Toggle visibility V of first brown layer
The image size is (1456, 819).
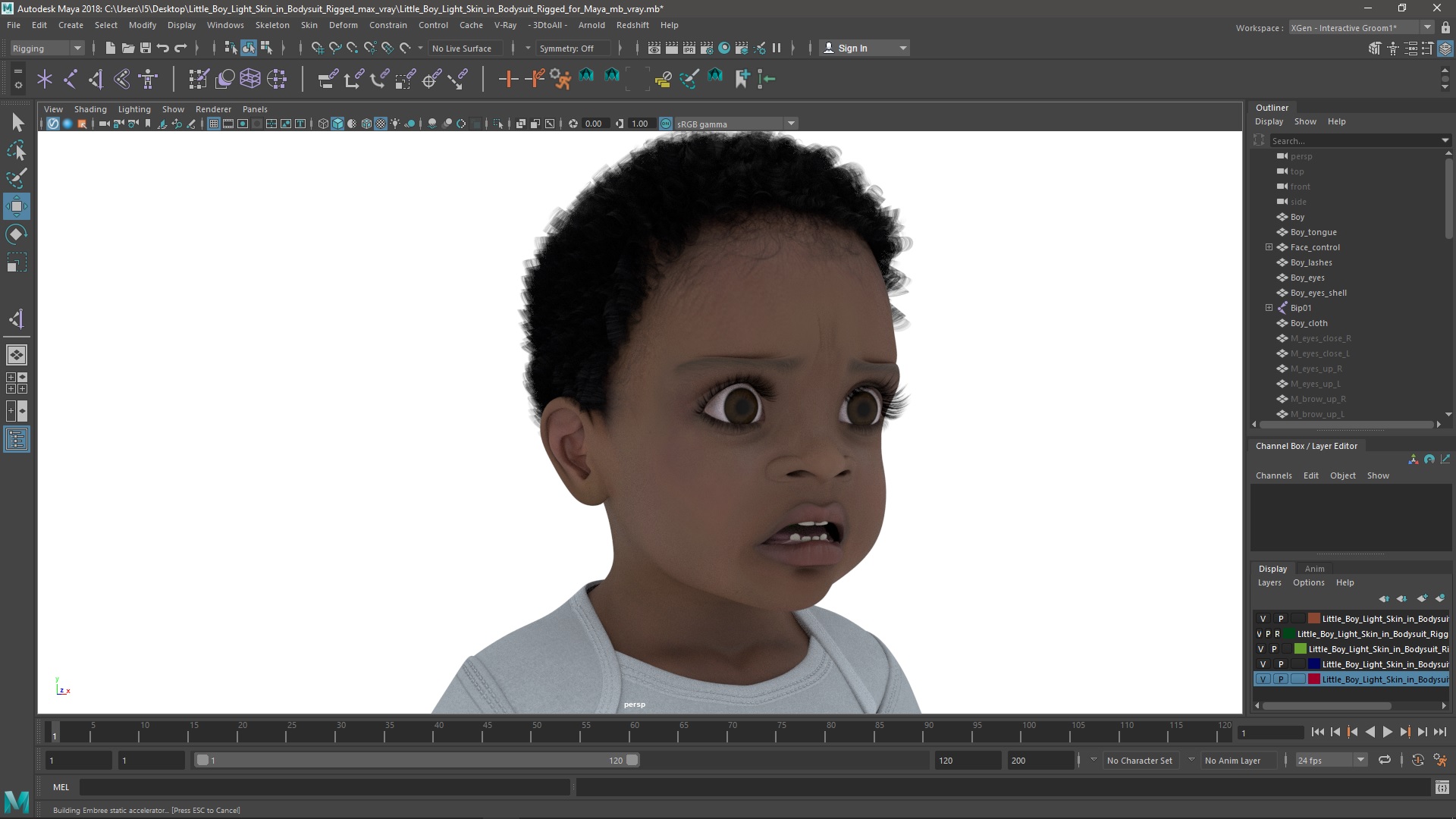(x=1263, y=619)
